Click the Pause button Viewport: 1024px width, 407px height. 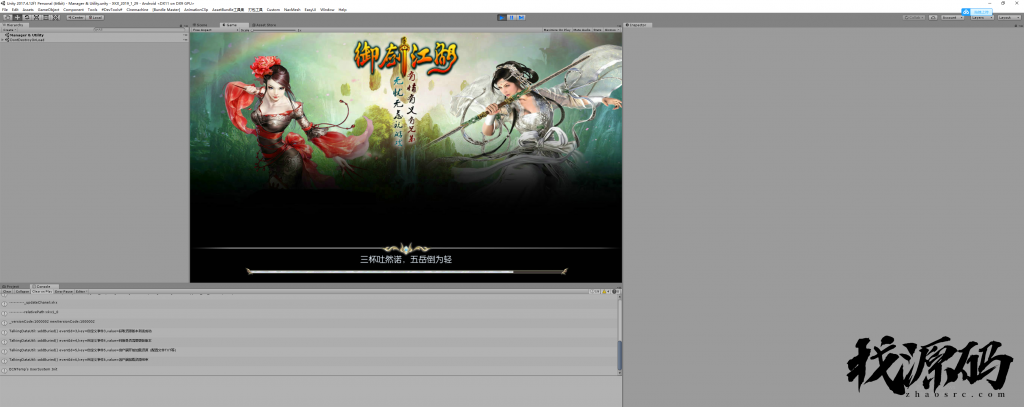[x=511, y=18]
